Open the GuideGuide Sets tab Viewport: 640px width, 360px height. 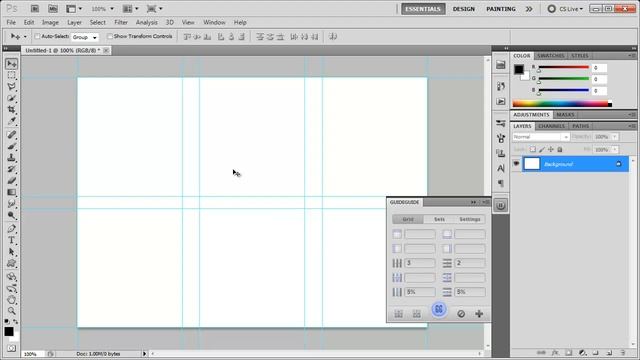click(439, 219)
